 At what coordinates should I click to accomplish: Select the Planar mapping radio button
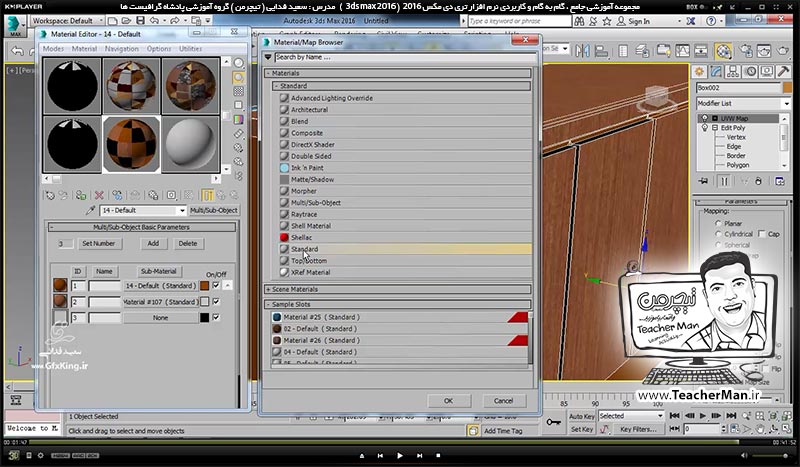tap(718, 224)
